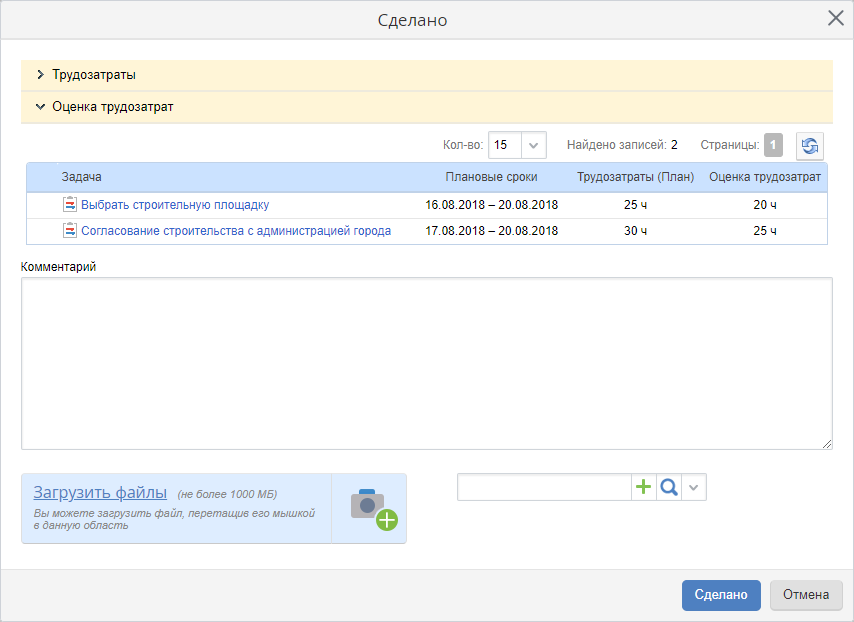The width and height of the screenshot is (854, 622).
Task: Open task Выбрать строительную площадку
Action: point(175,205)
